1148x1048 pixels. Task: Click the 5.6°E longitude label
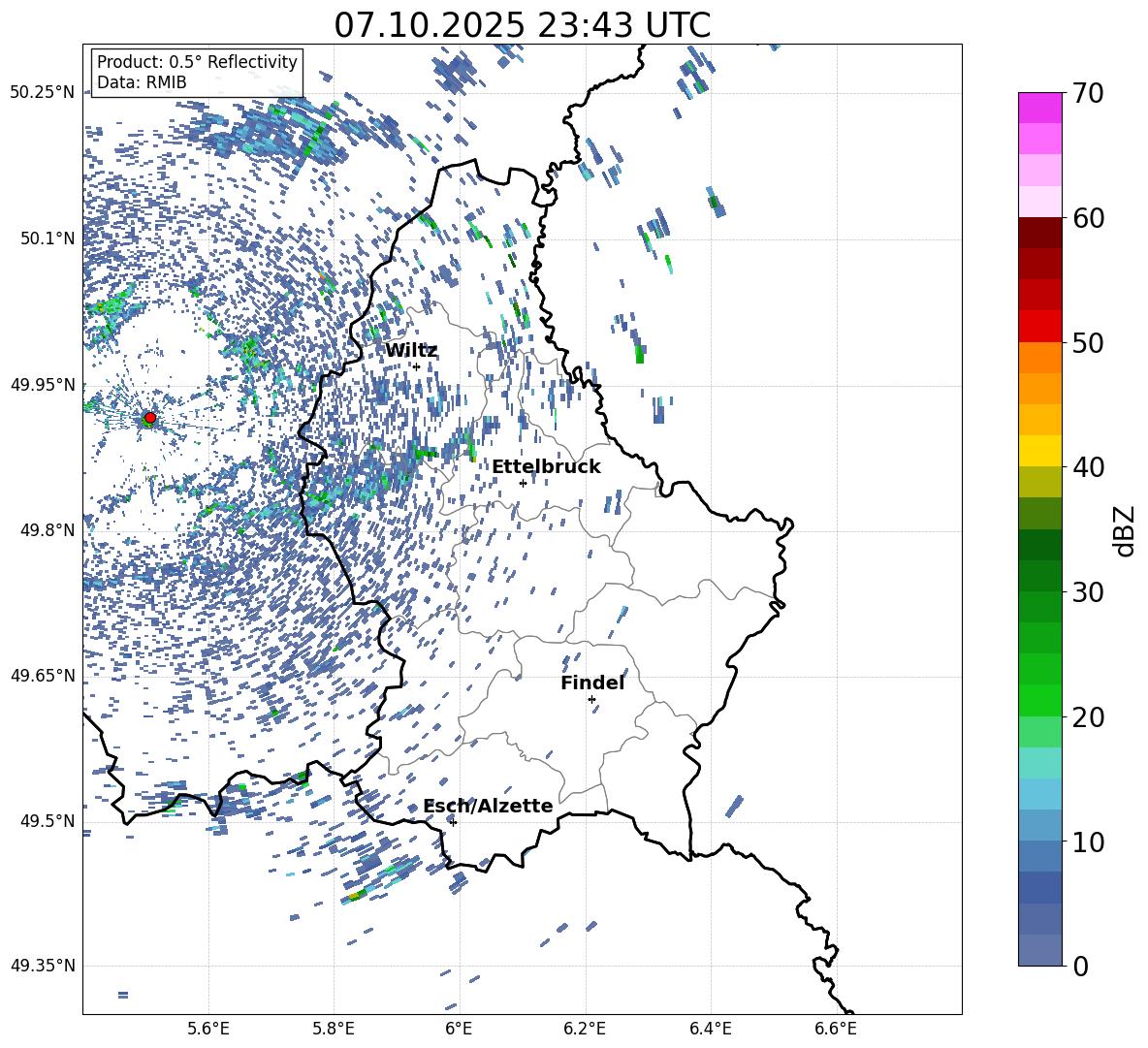(x=208, y=1029)
